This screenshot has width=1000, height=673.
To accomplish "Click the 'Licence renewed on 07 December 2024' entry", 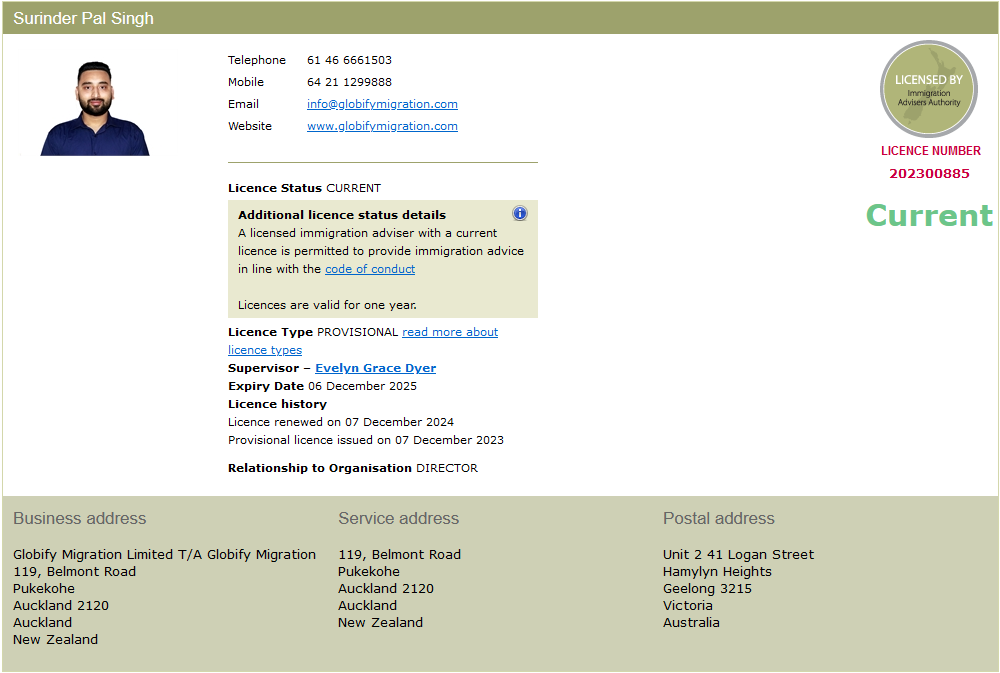I will pyautogui.click(x=341, y=422).
